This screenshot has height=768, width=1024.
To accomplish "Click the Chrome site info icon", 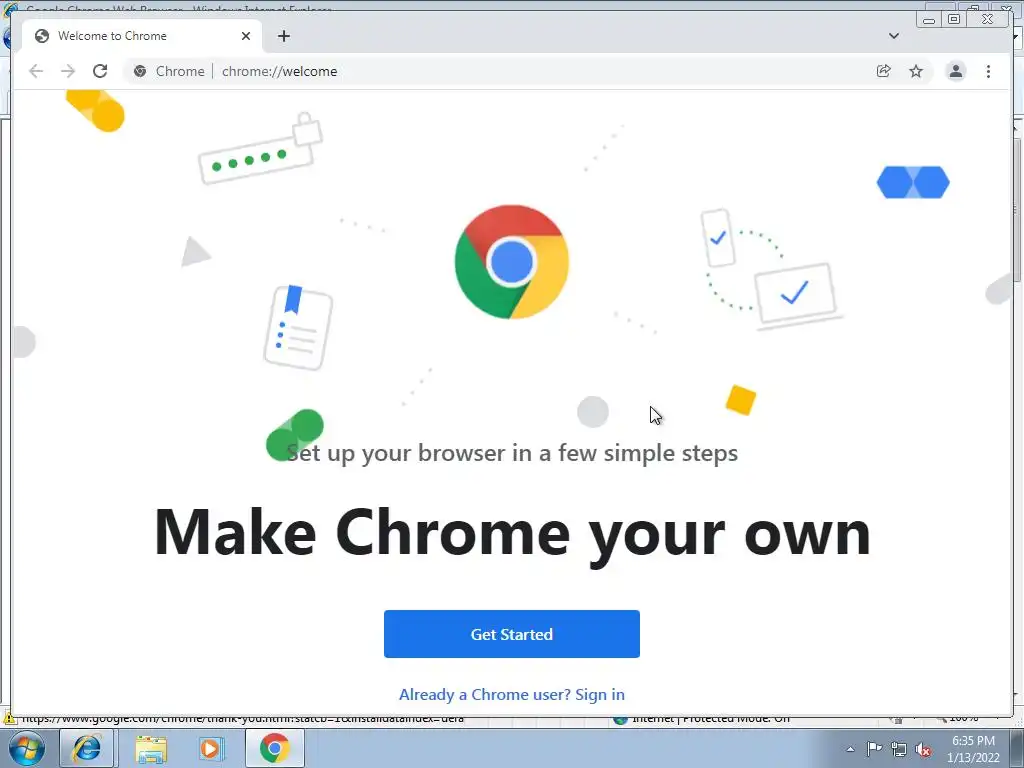I will point(140,71).
